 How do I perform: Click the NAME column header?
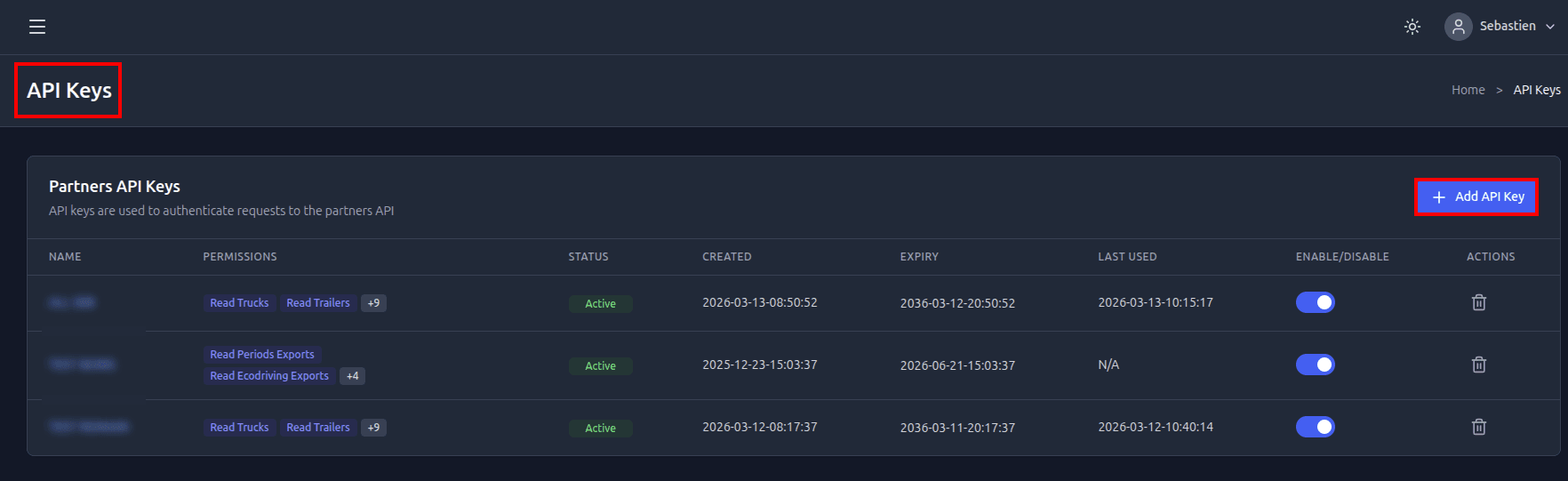pos(65,257)
